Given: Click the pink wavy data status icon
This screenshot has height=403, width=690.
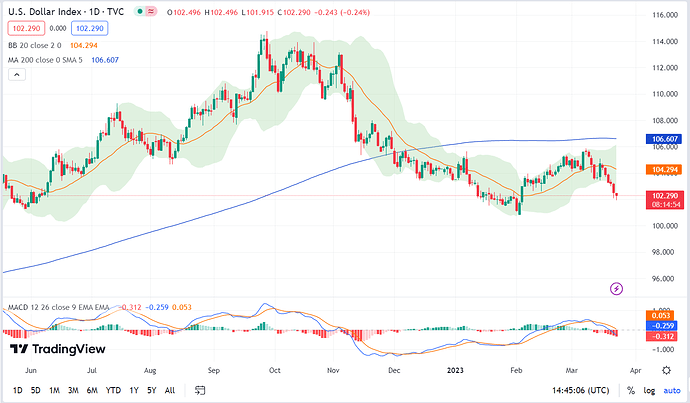Looking at the screenshot, I should pyautogui.click(x=151, y=12).
